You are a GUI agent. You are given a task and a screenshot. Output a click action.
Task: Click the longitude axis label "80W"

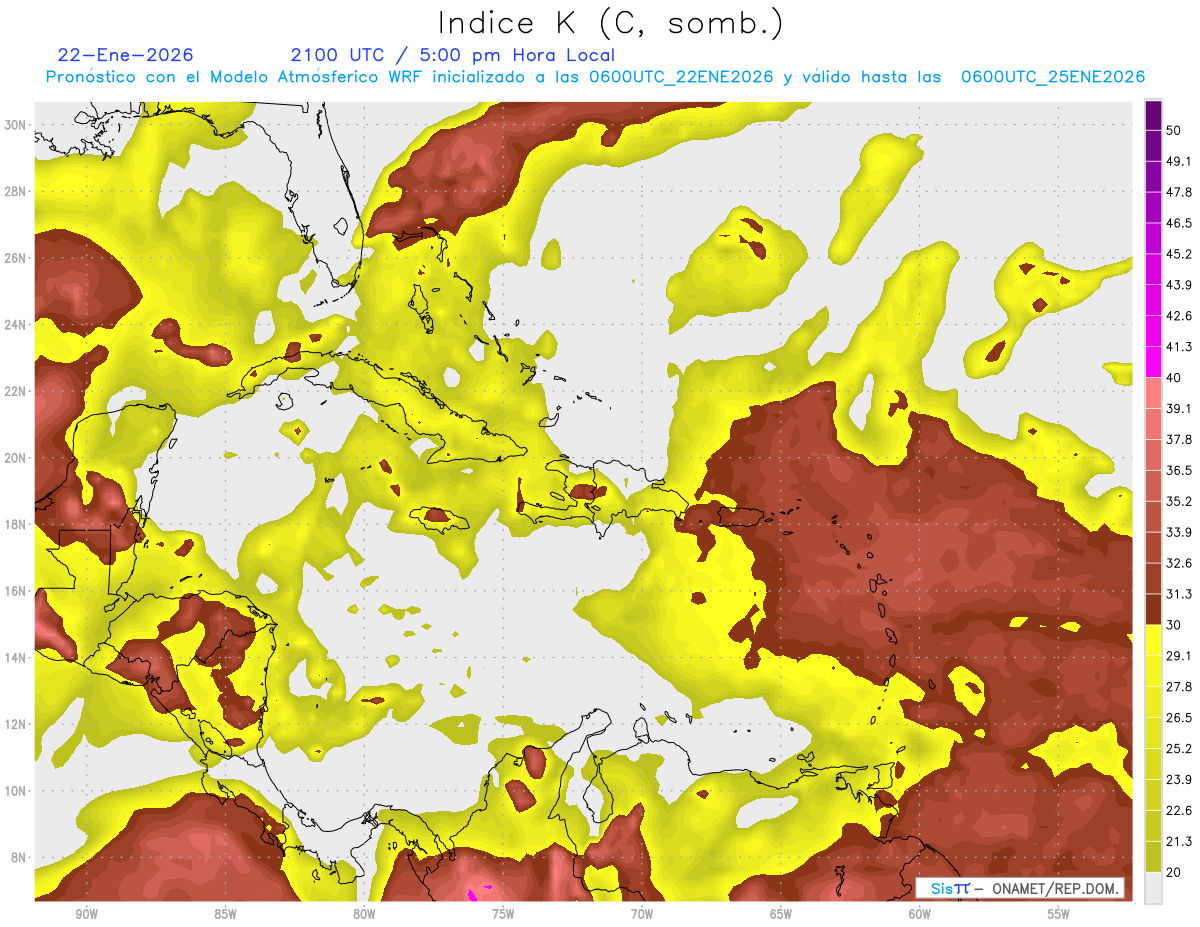coord(364,914)
